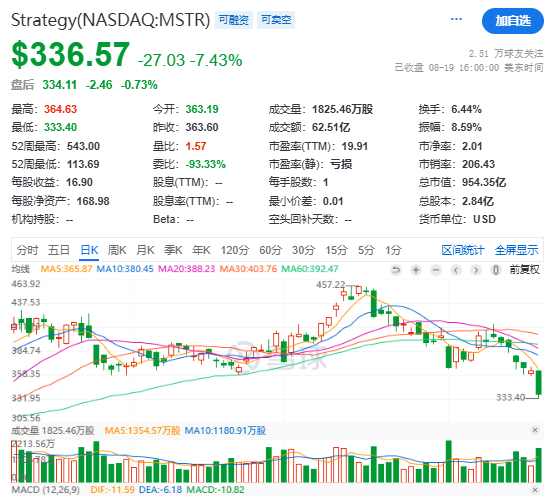558x496 pixels.
Task: Click the volume MA5:1354.57万股 label
Action: (x=142, y=431)
